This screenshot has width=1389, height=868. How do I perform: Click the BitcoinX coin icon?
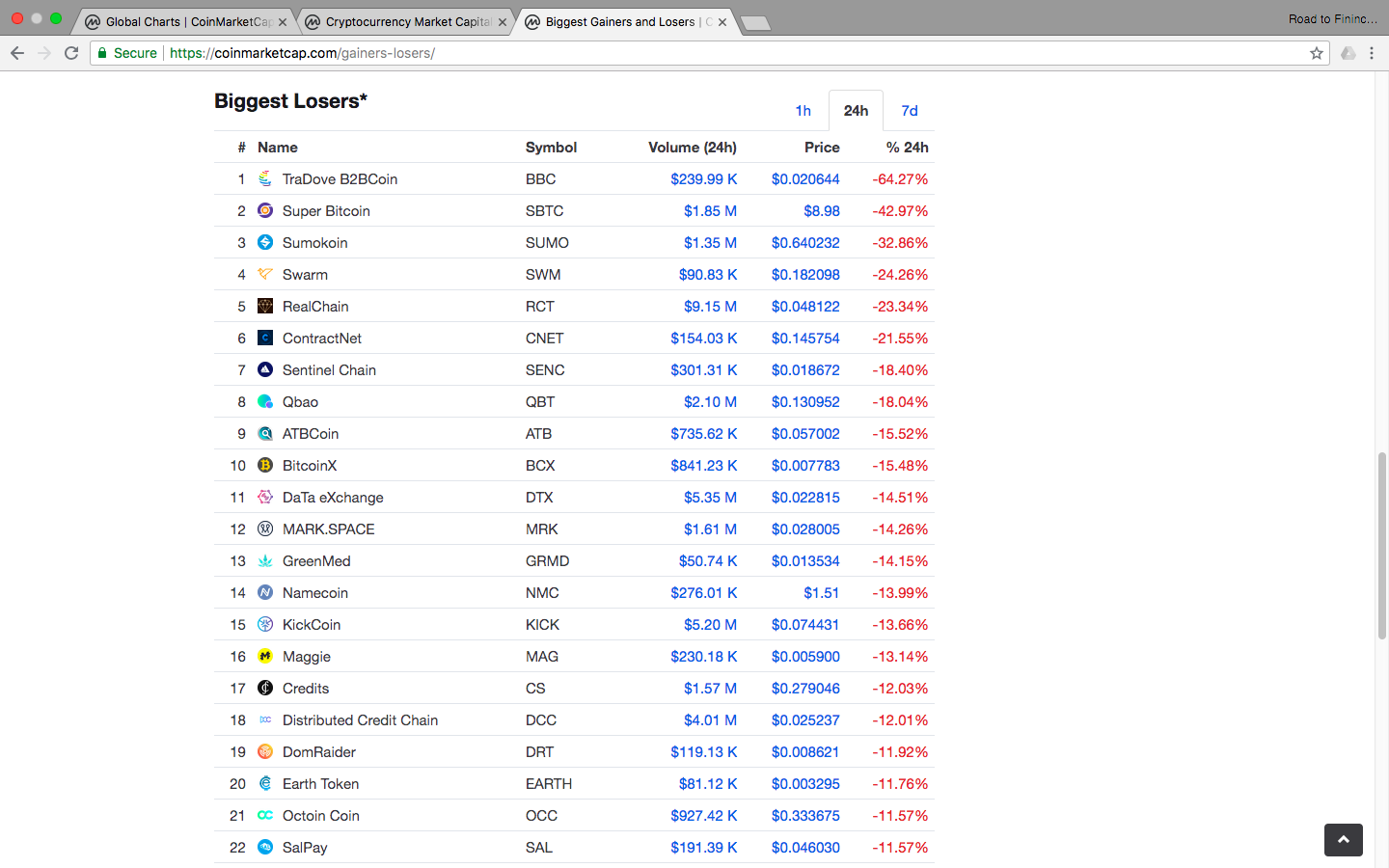(x=265, y=465)
